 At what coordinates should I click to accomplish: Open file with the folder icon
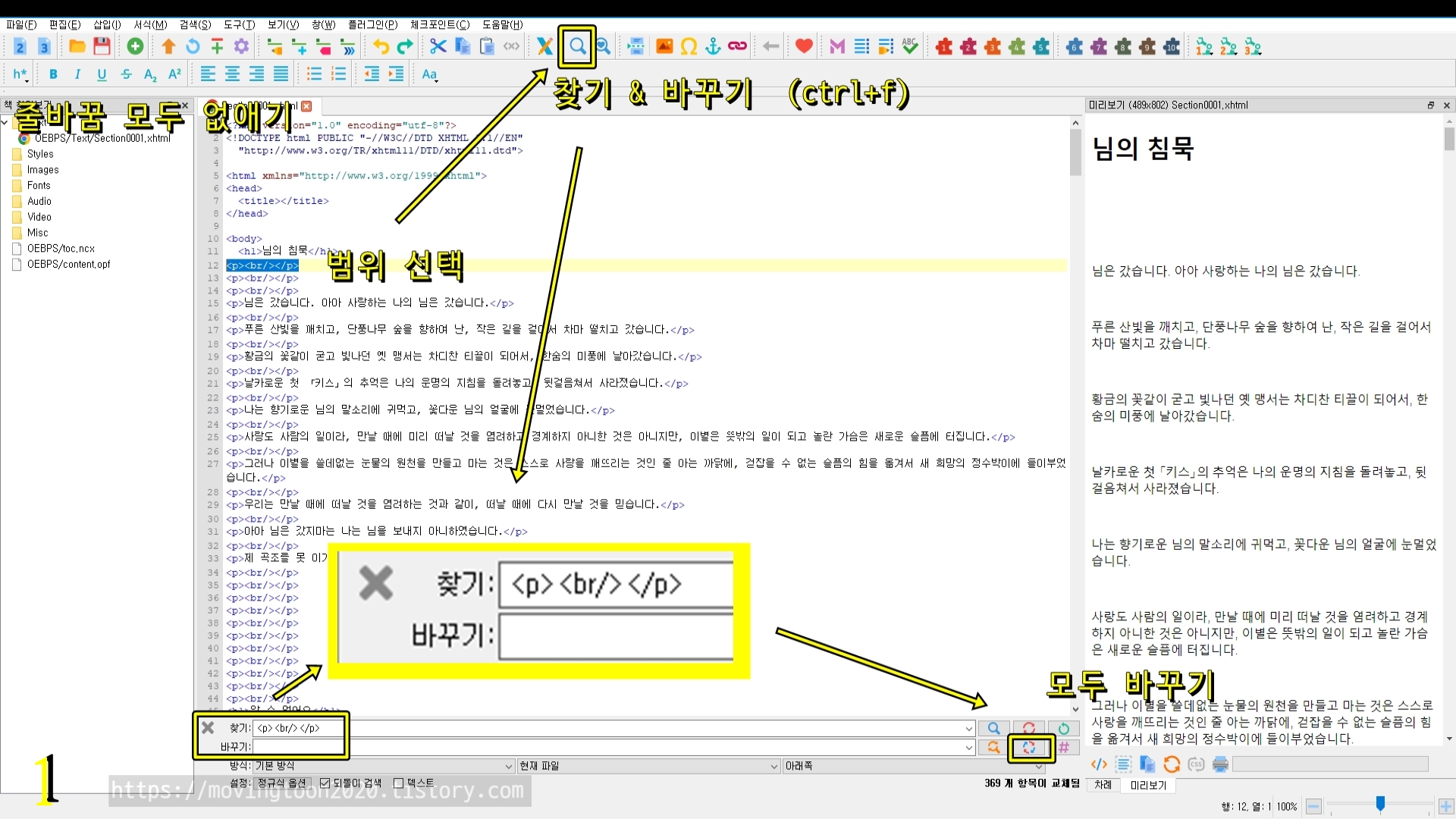click(77, 47)
